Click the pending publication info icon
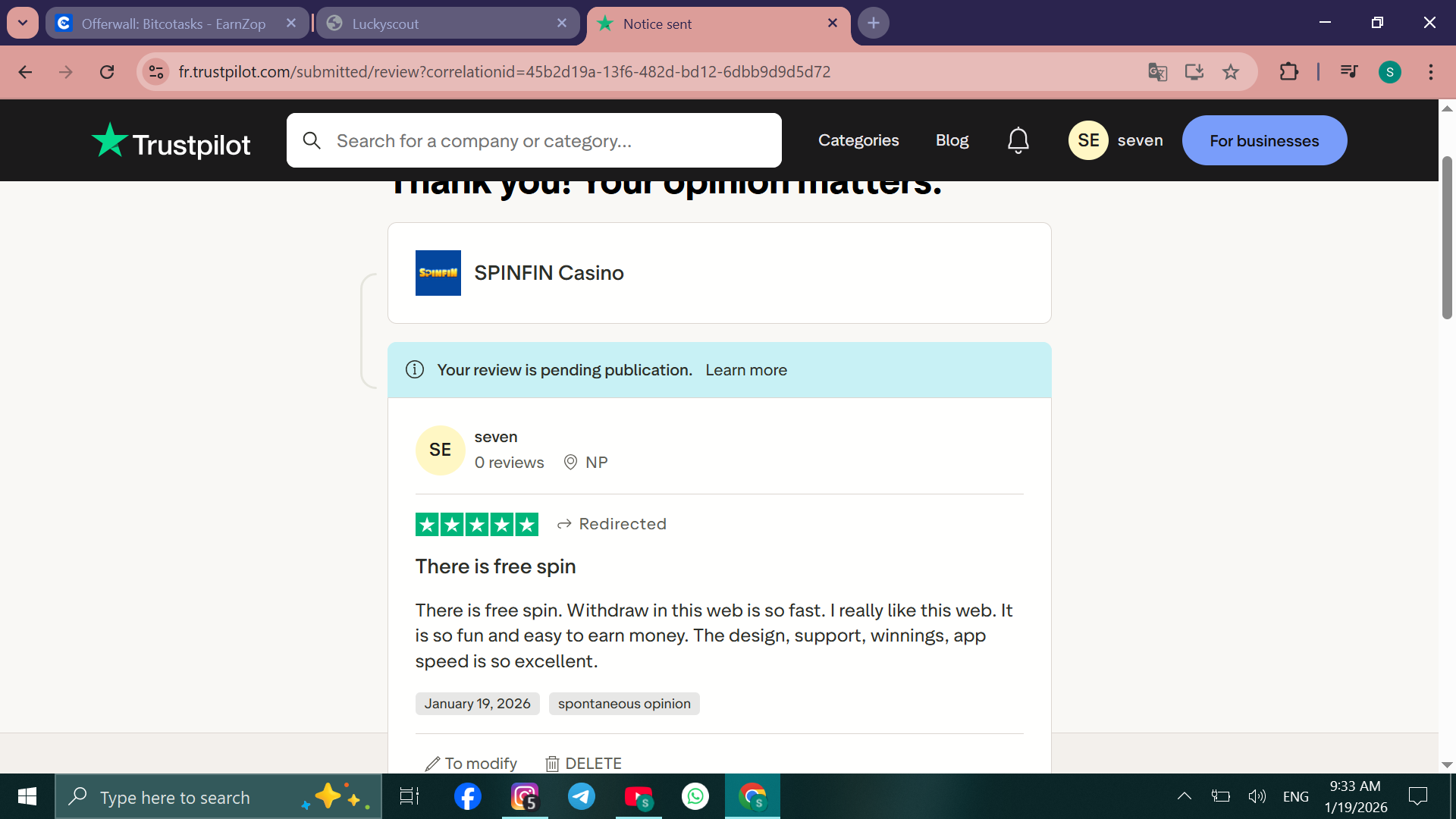The image size is (1456, 819). pos(415,370)
